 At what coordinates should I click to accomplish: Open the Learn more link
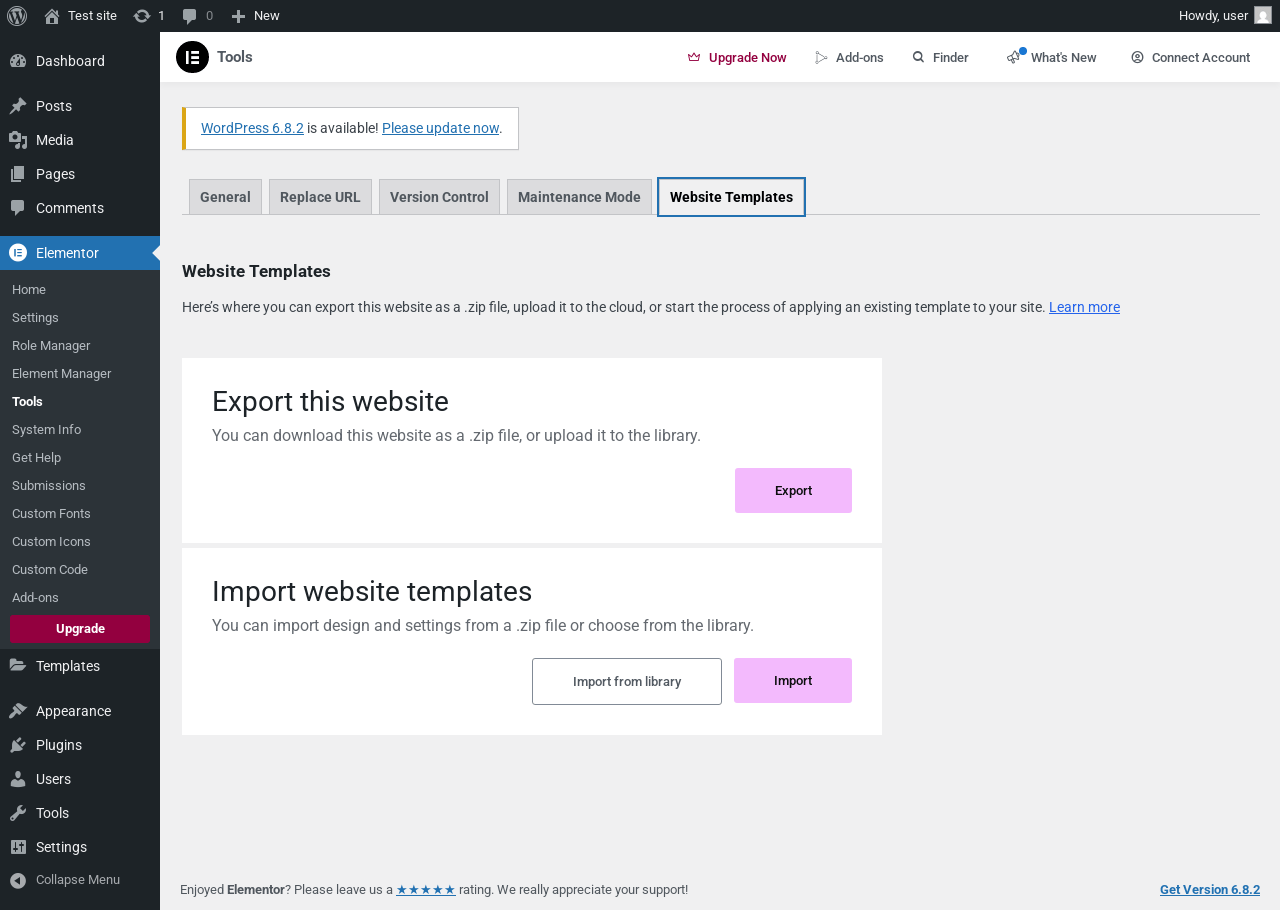click(1084, 307)
